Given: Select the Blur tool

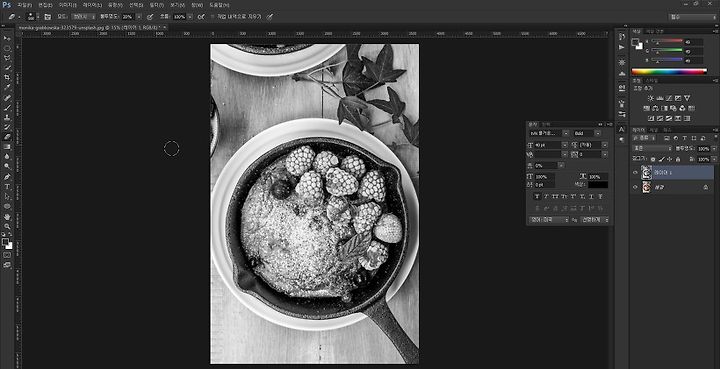Looking at the screenshot, I should tap(7, 157).
